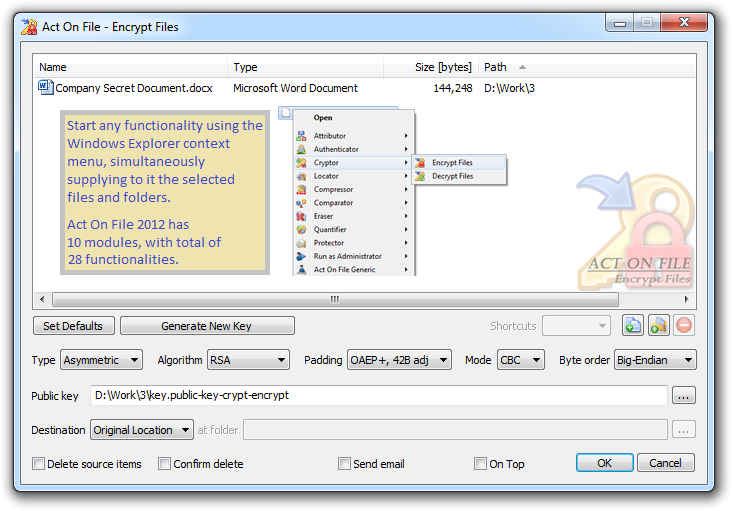Click the Act On File Generic icon
Viewport: 733px width, 511px height.
(x=302, y=270)
